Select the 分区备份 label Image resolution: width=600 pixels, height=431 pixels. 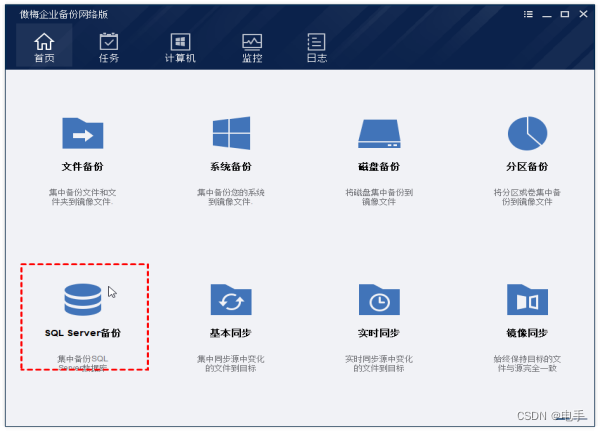(527, 167)
